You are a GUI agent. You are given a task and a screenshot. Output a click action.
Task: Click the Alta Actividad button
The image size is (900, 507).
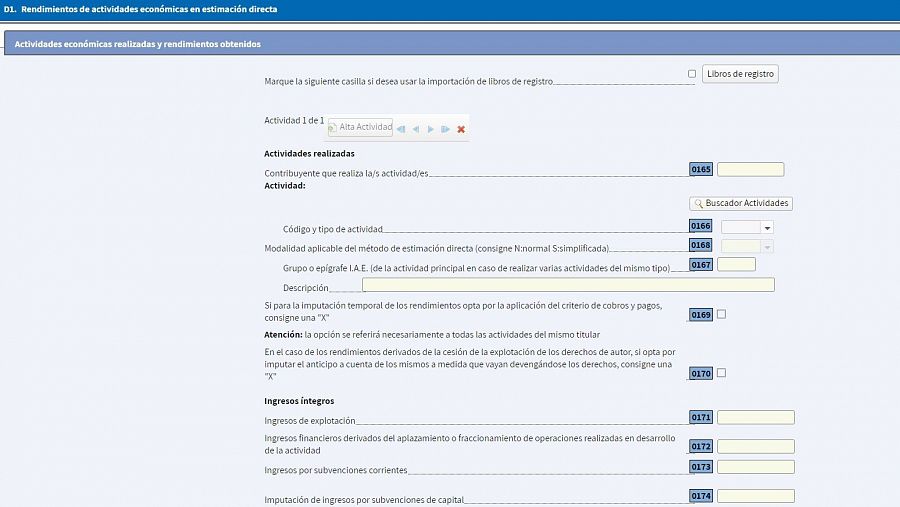(x=360, y=128)
